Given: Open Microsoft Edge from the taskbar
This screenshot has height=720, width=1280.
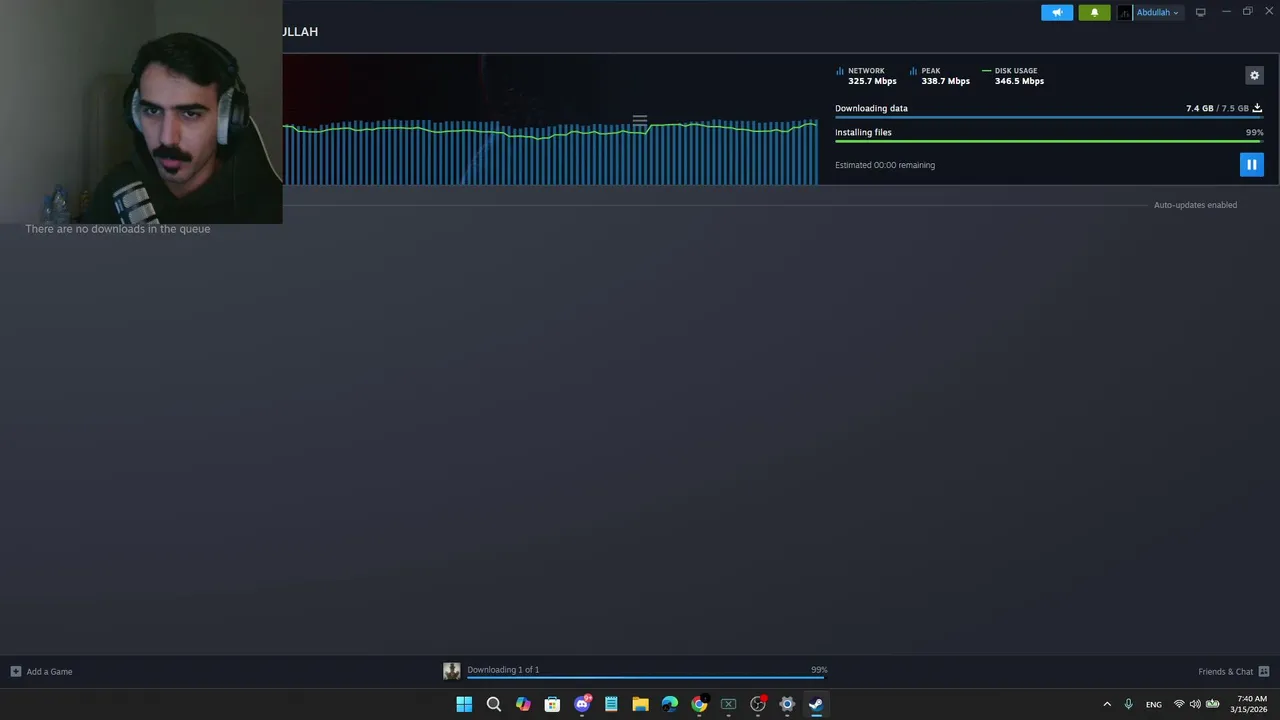Looking at the screenshot, I should tap(670, 704).
